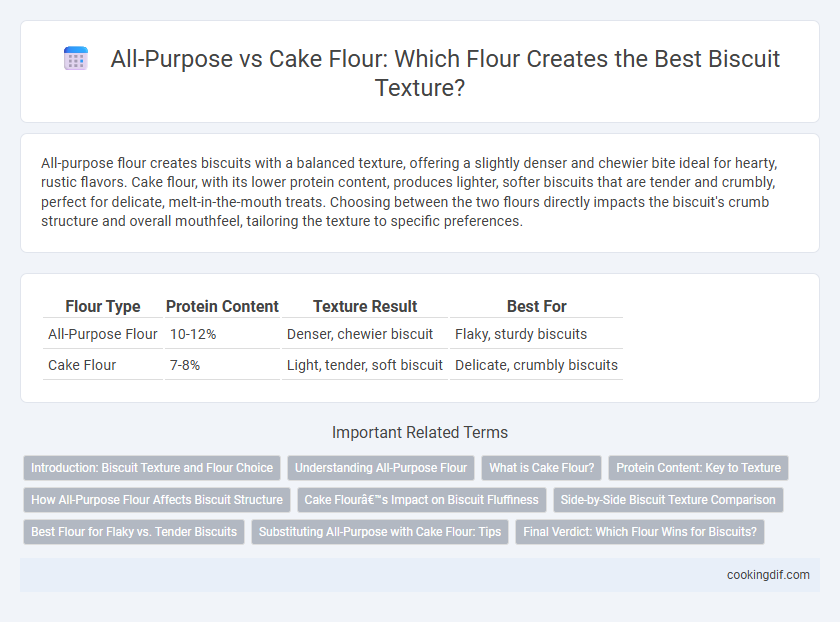Viewport: 840px width, 622px height.
Task: Open 'Best Flour for Flaky vs. Tender Biscuits'
Action: tap(134, 532)
